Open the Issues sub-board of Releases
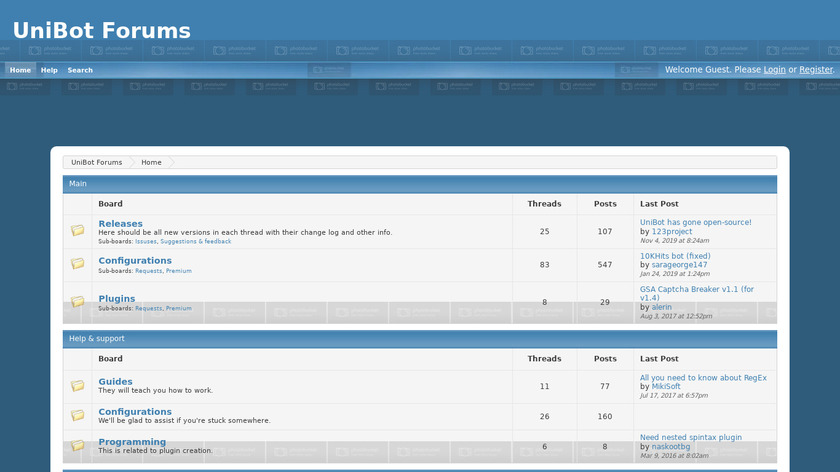The image size is (840, 472). tap(146, 242)
